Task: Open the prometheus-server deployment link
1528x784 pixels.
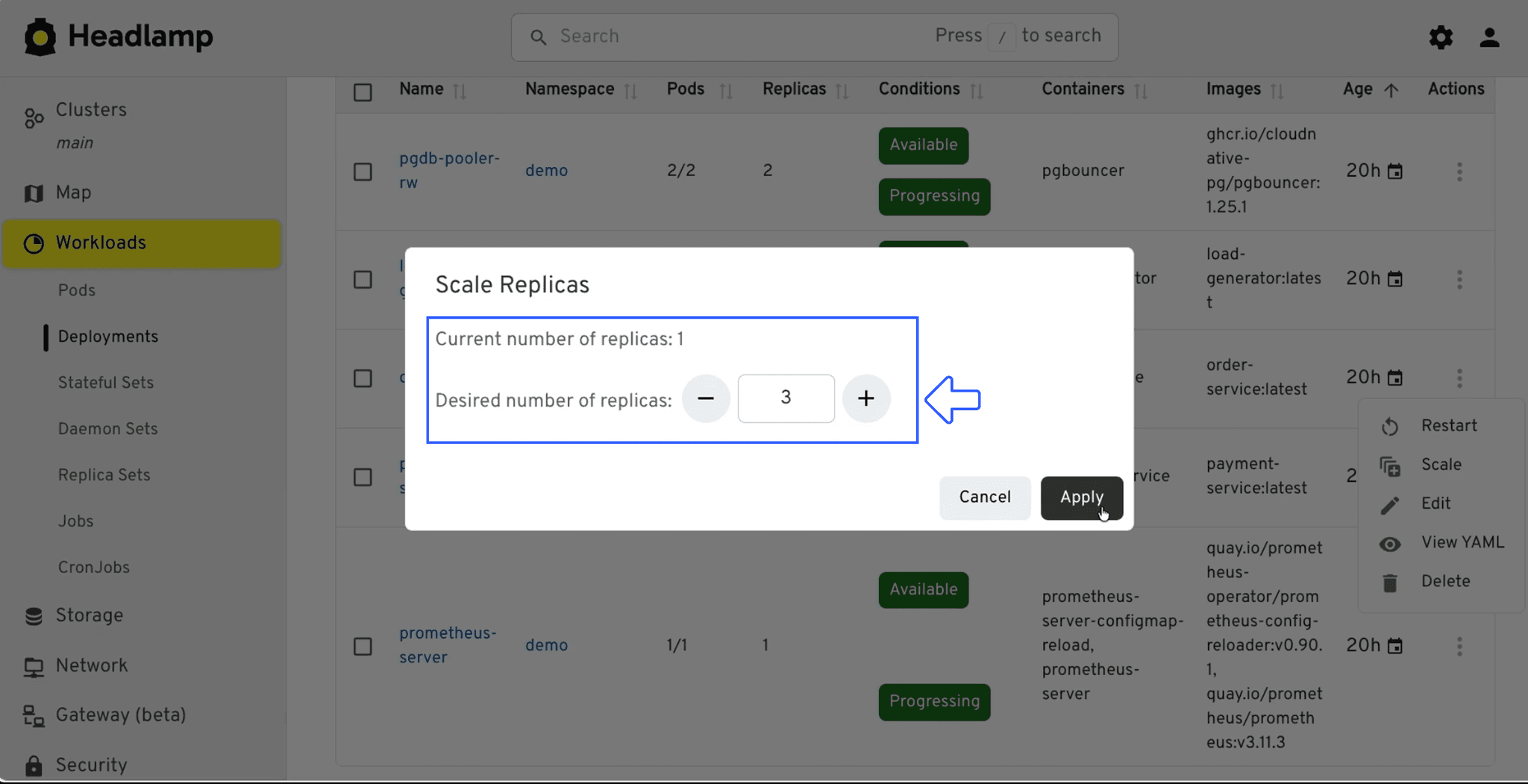Action: 448,646
